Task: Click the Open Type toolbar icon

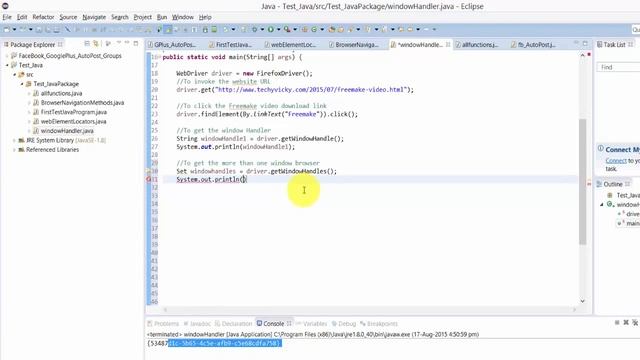Action: point(332,29)
